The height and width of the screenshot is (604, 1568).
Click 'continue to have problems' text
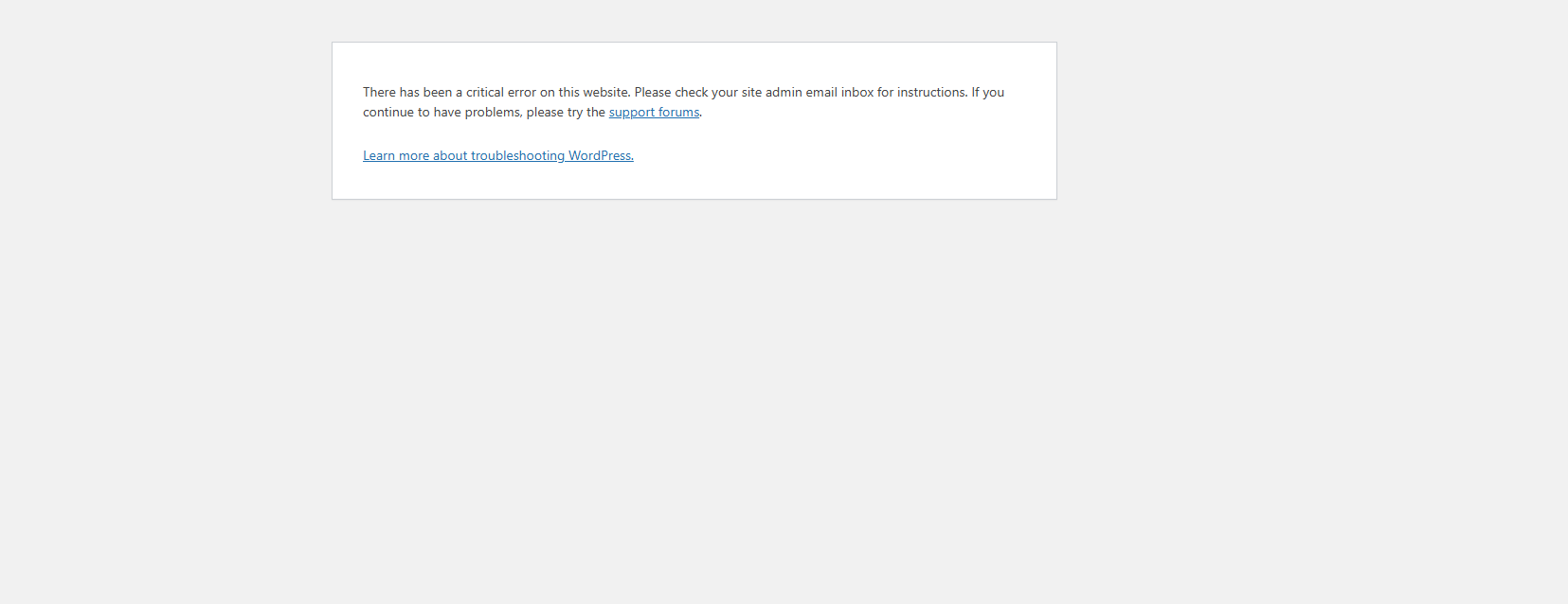point(442,113)
